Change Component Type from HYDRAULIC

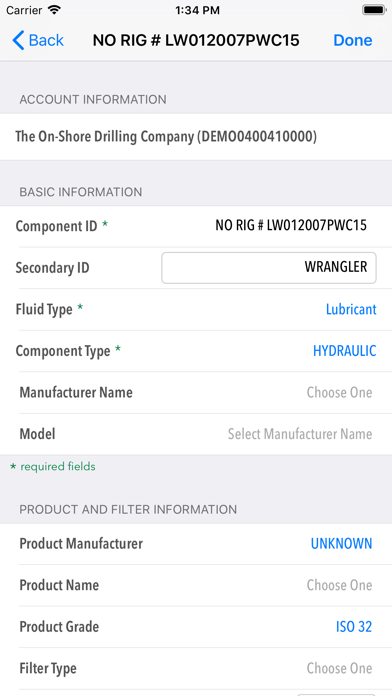196,351
